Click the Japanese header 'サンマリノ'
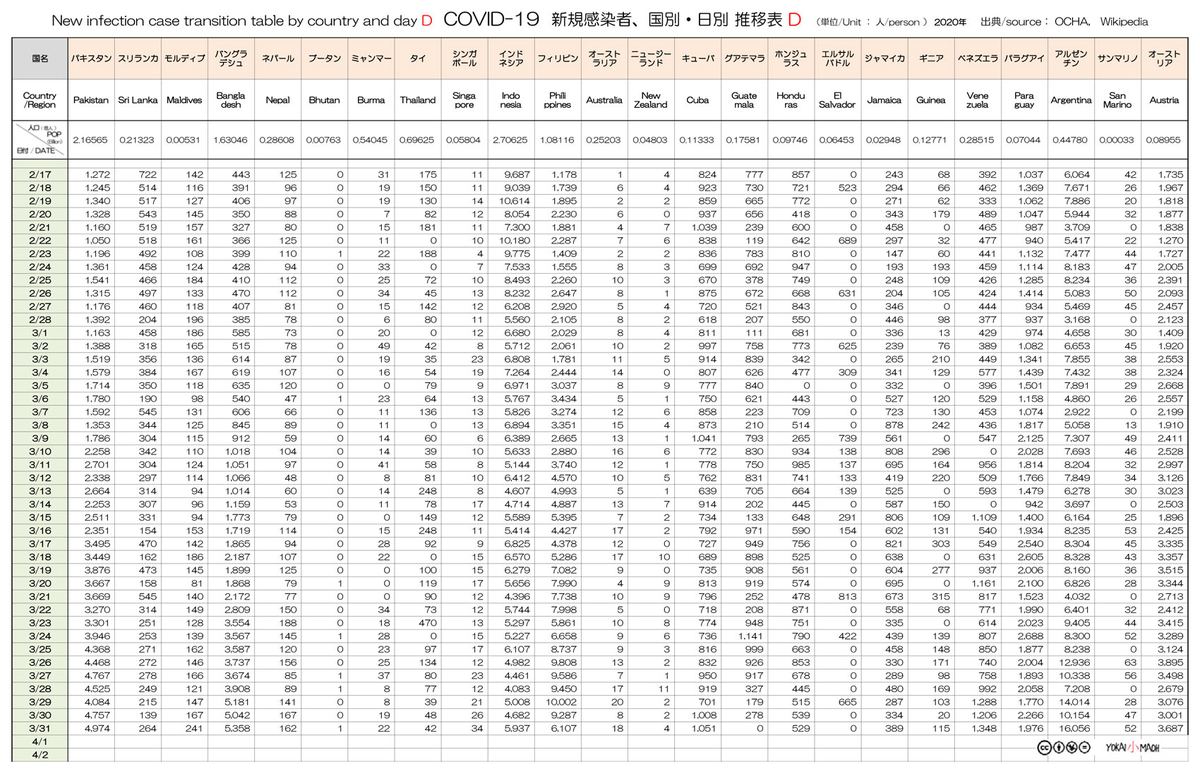 (1118, 59)
